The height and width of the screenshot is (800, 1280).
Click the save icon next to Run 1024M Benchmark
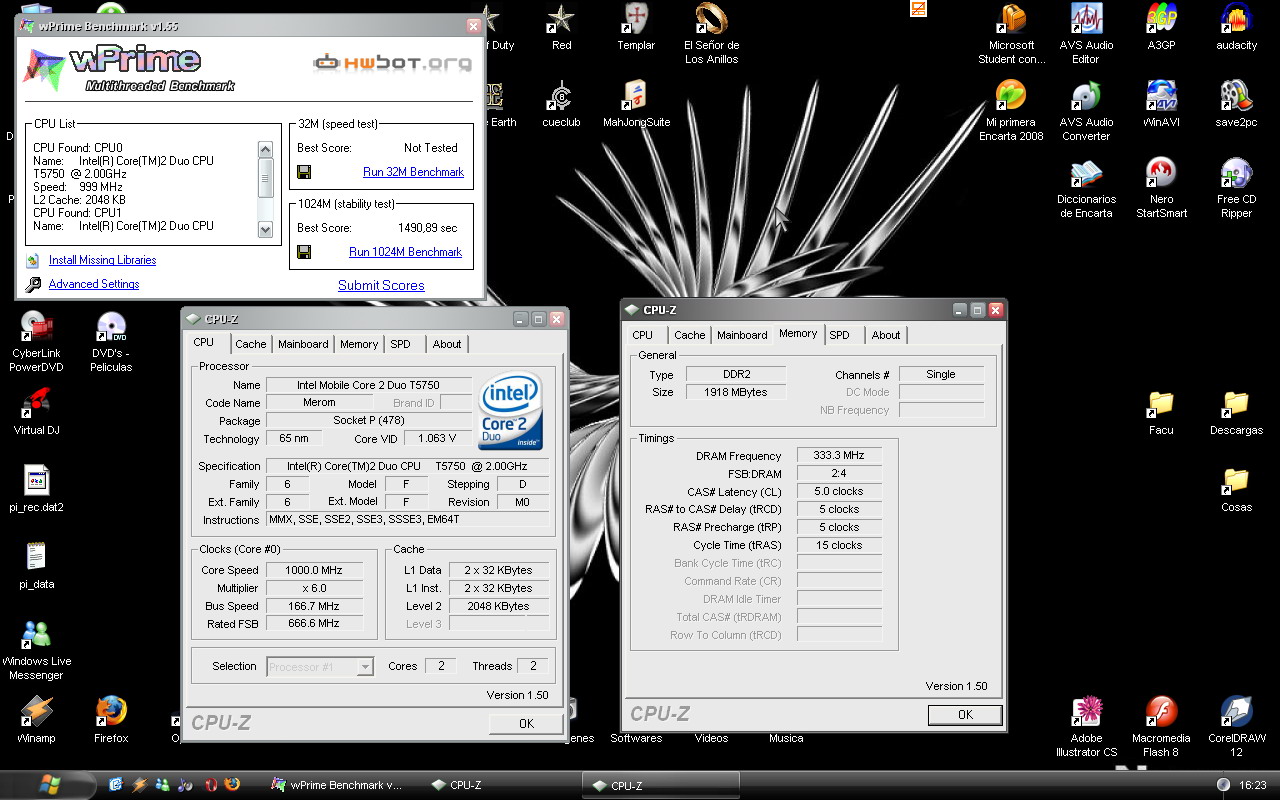(304, 252)
